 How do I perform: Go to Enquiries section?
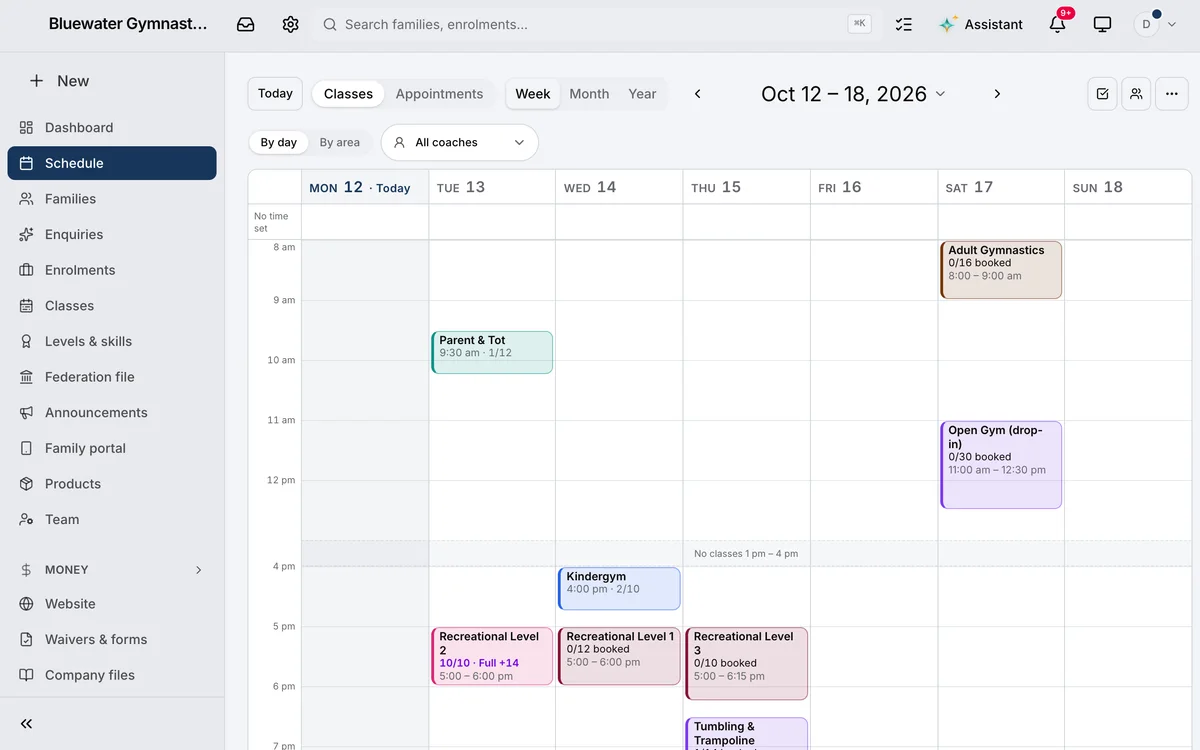coord(112,234)
